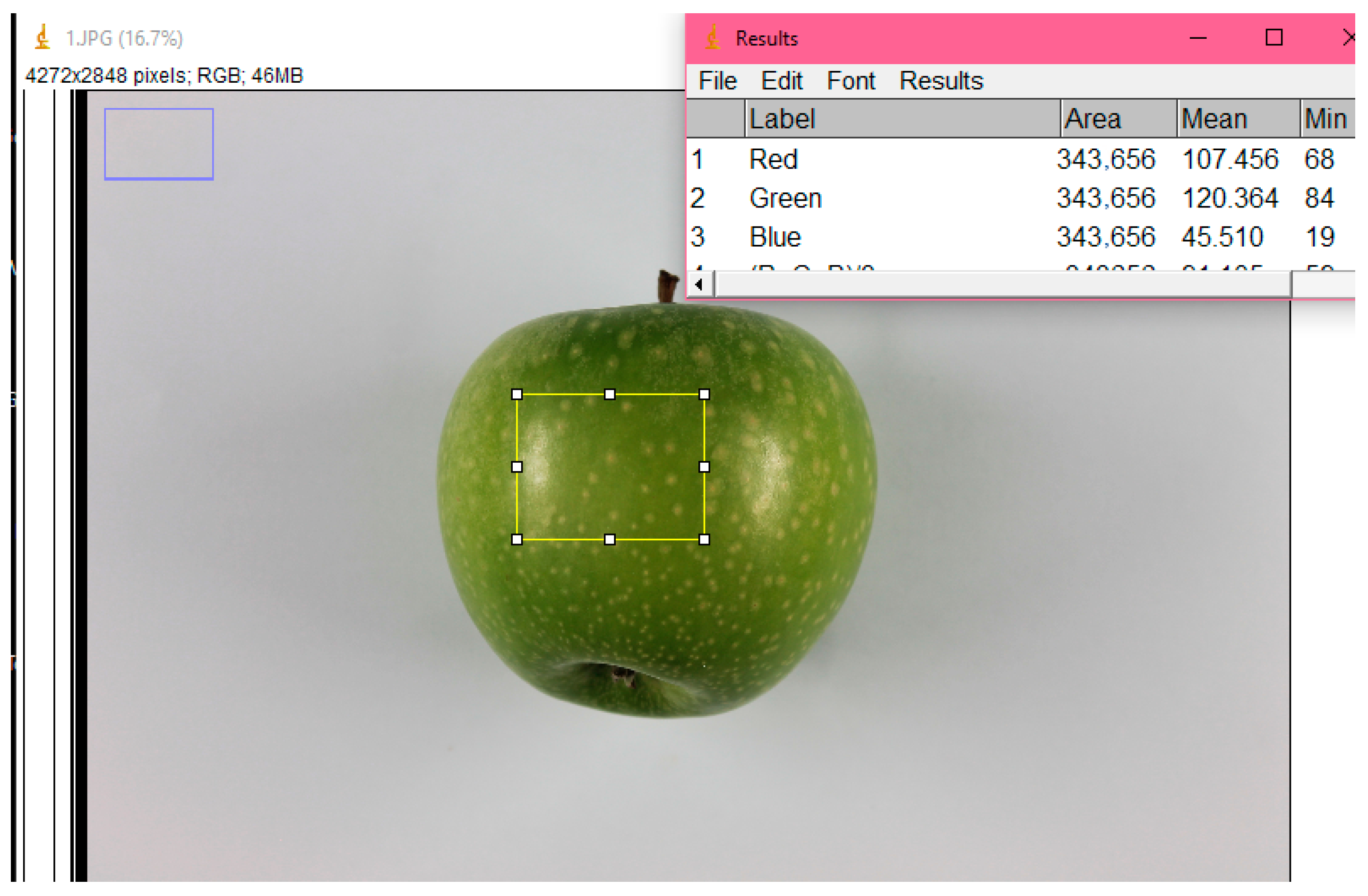The image size is (1368, 896).
Task: Click the left scroll arrow in Results table
Action: pyautogui.click(x=699, y=284)
